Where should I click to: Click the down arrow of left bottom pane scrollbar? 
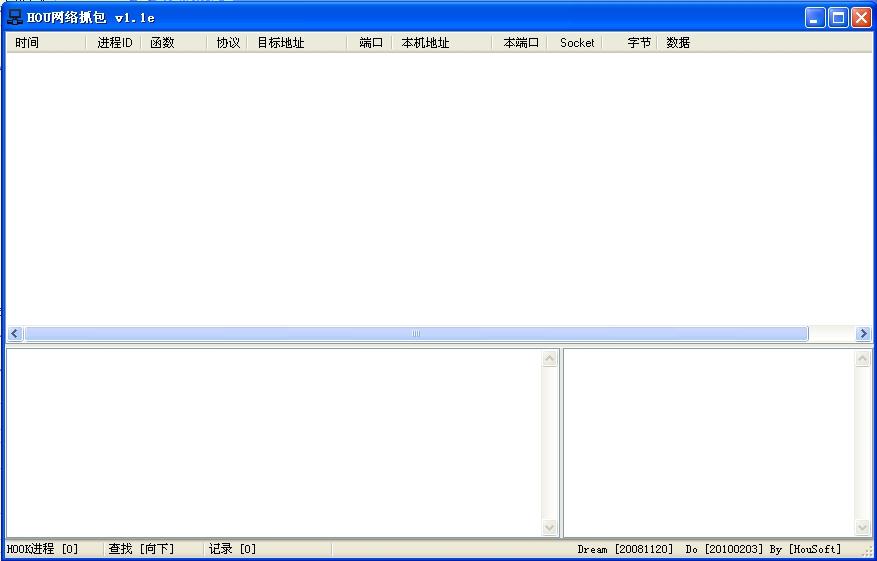pos(550,527)
